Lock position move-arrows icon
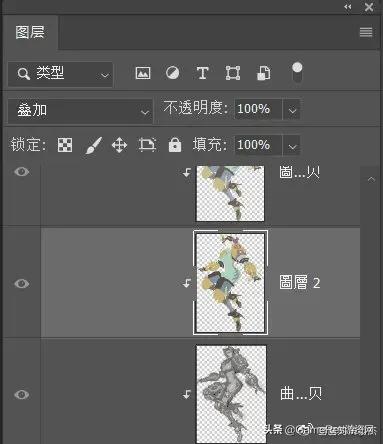 (119, 145)
